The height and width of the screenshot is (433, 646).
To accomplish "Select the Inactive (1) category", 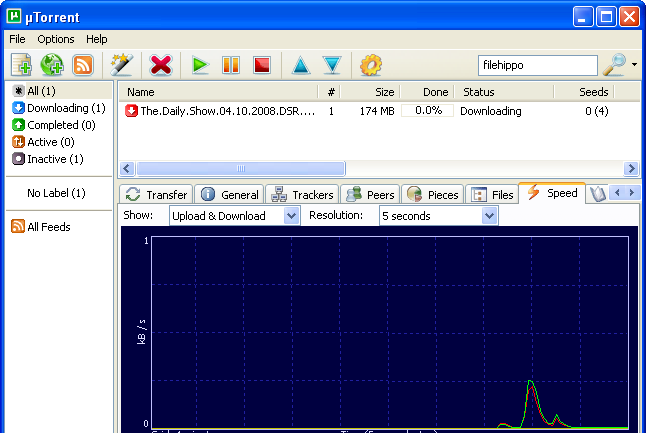I will [x=48, y=159].
